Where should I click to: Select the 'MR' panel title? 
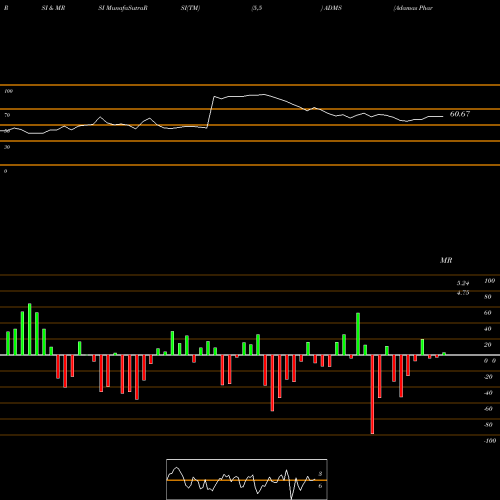click(x=446, y=260)
